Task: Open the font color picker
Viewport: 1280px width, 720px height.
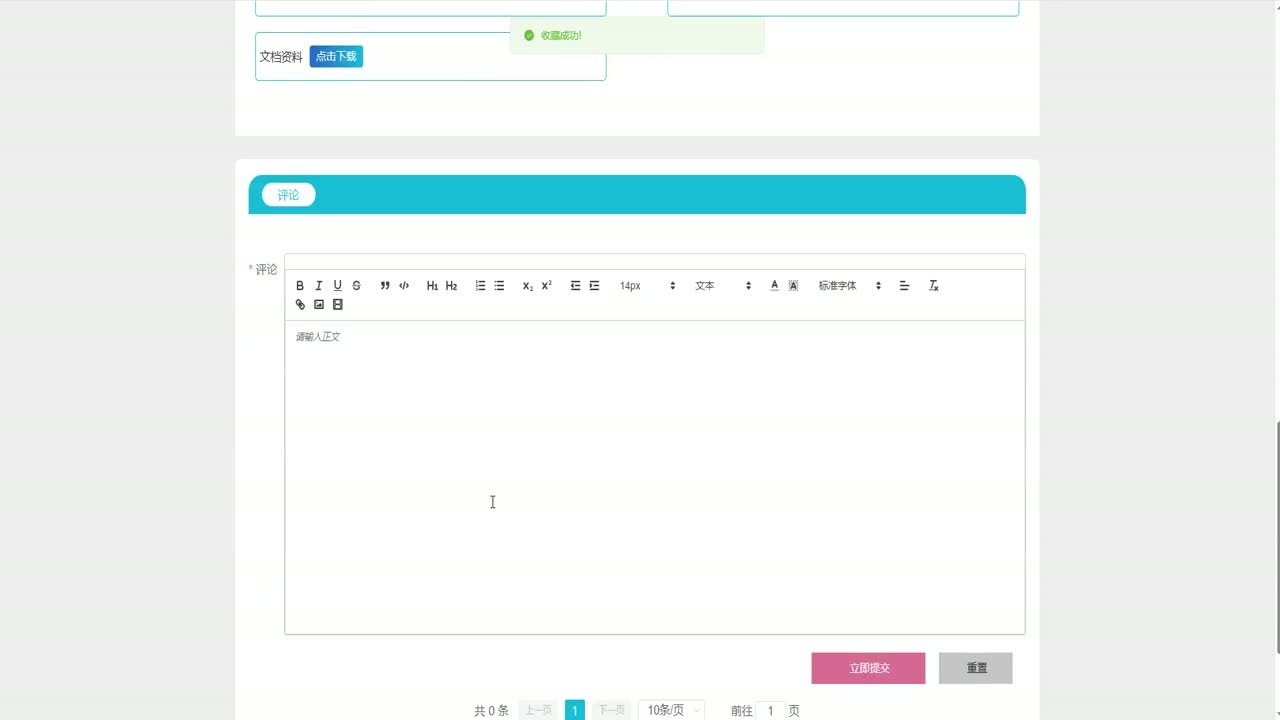Action: 774,286
